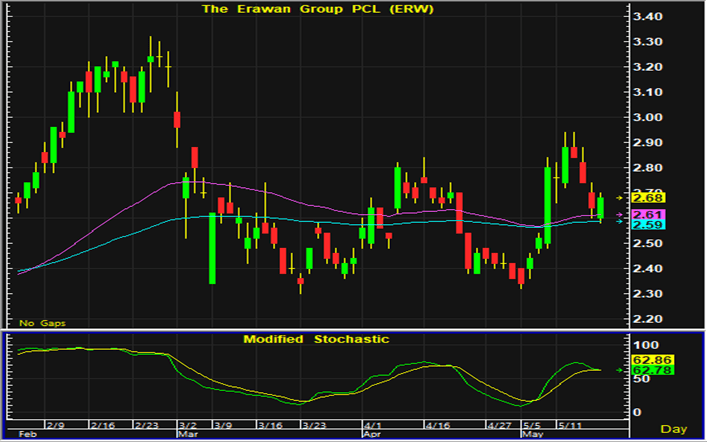
Task: Click the tall green candle in early March
Action: point(212,249)
